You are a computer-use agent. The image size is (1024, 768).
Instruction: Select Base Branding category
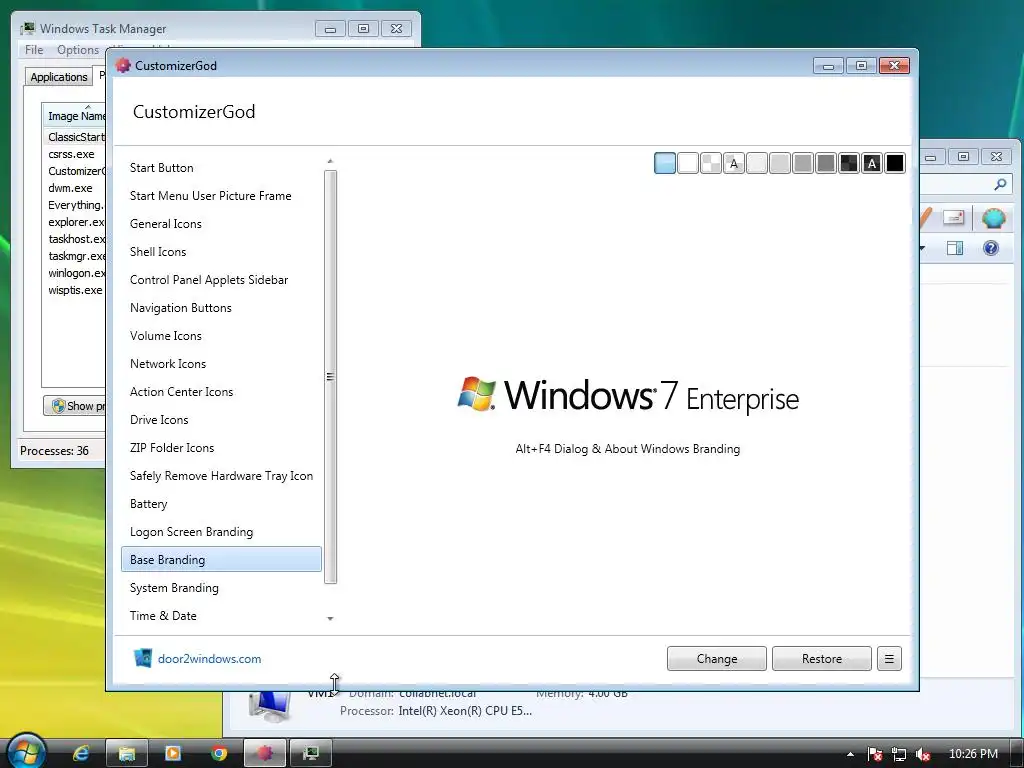[x=221, y=560]
